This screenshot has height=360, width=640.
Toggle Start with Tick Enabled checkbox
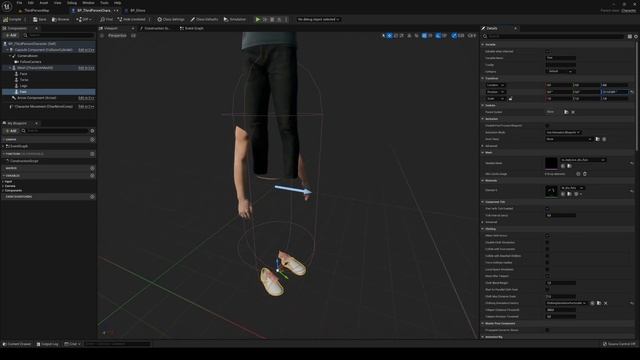(547, 209)
